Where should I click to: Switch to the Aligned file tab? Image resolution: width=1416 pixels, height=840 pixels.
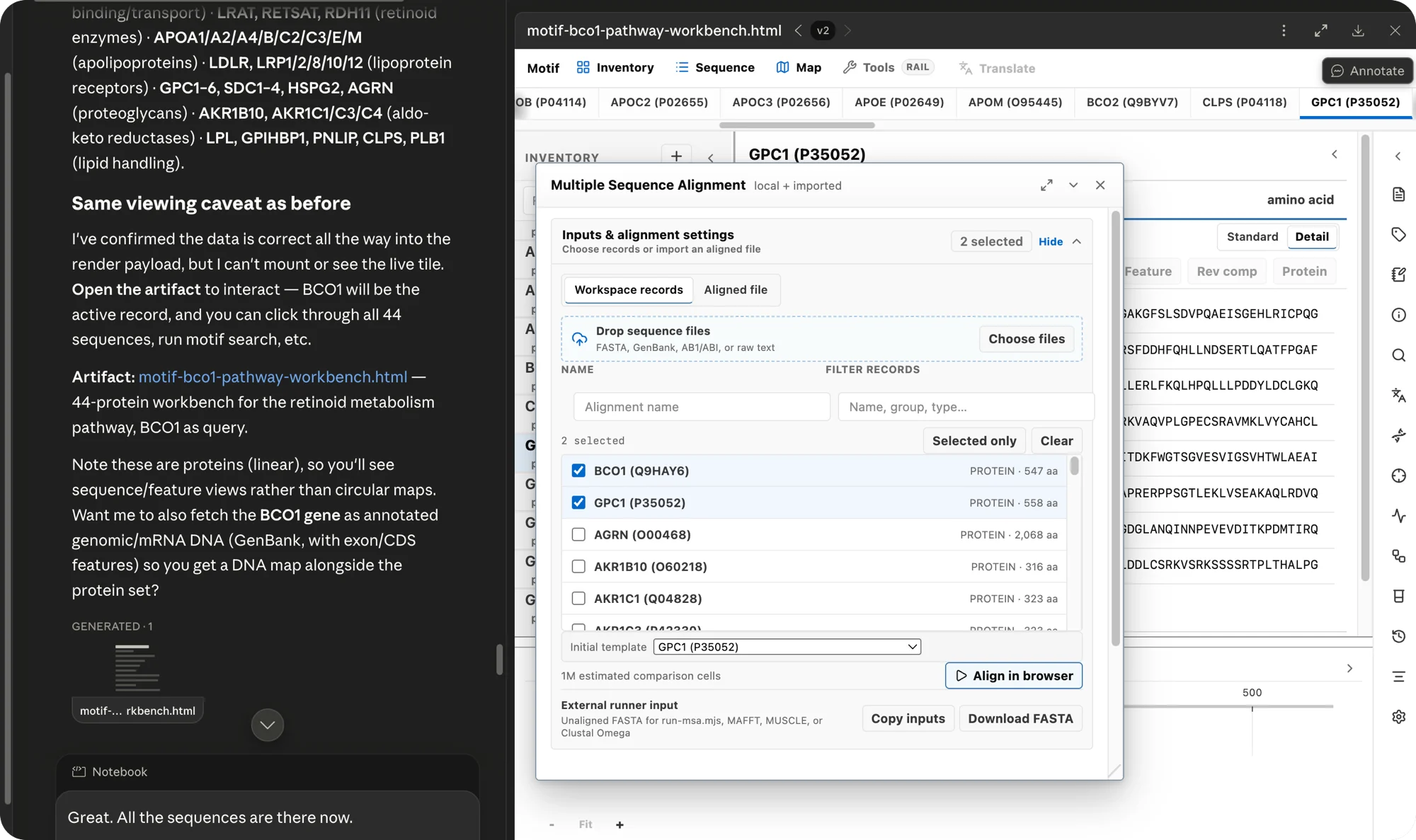click(736, 289)
